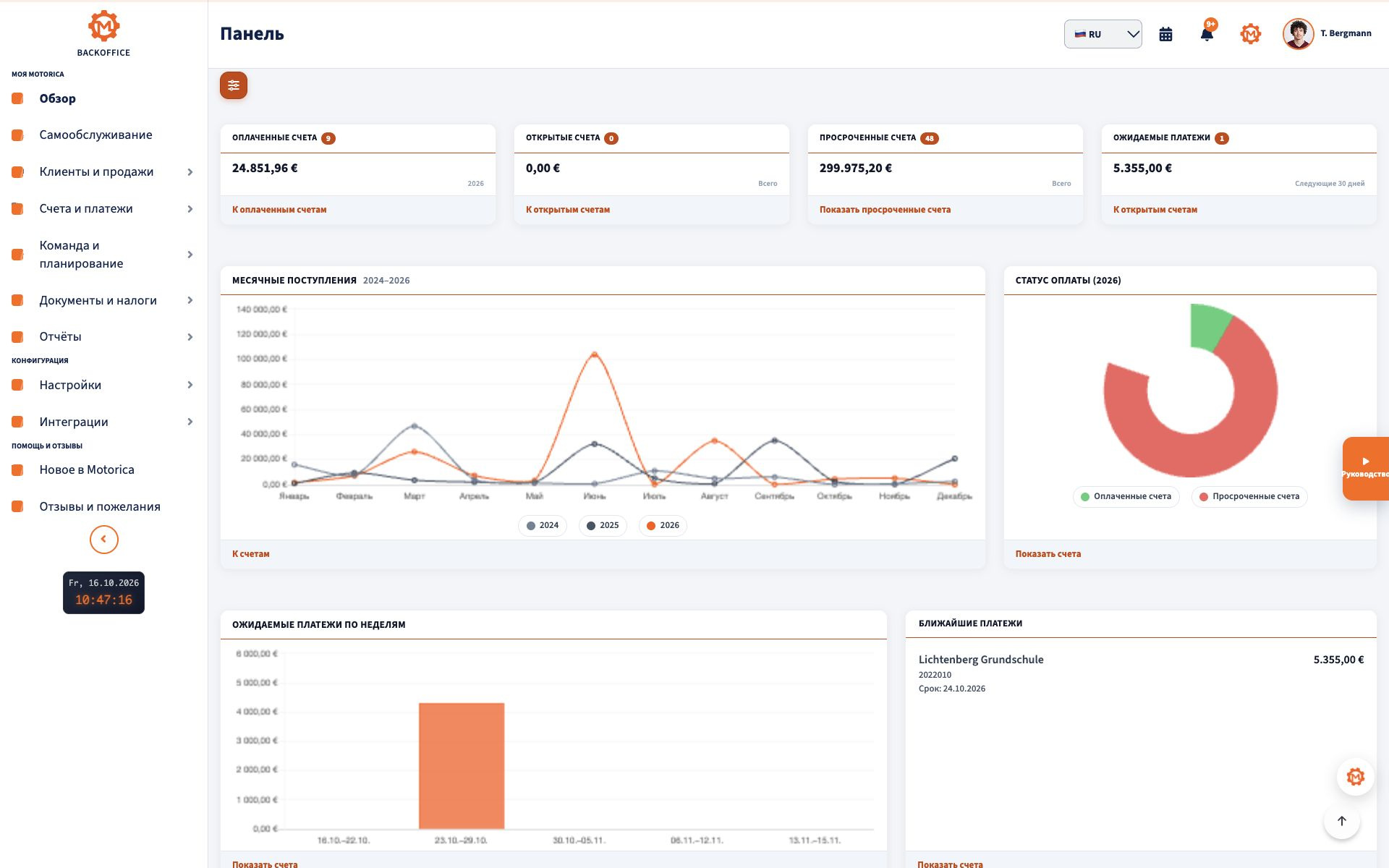The width and height of the screenshot is (1389, 868).
Task: Follow К открытым счетам under Ожидаемые платежи
Action: (x=1155, y=210)
